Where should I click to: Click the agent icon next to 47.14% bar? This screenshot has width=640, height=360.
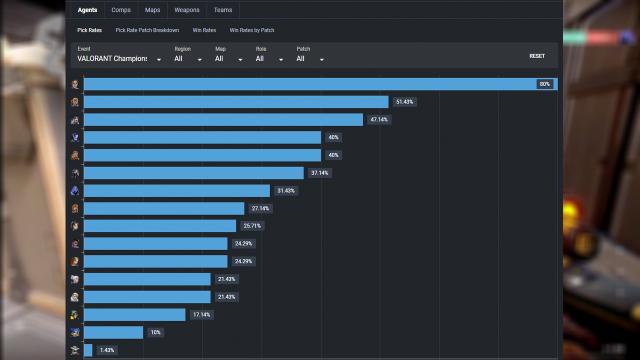pos(75,120)
